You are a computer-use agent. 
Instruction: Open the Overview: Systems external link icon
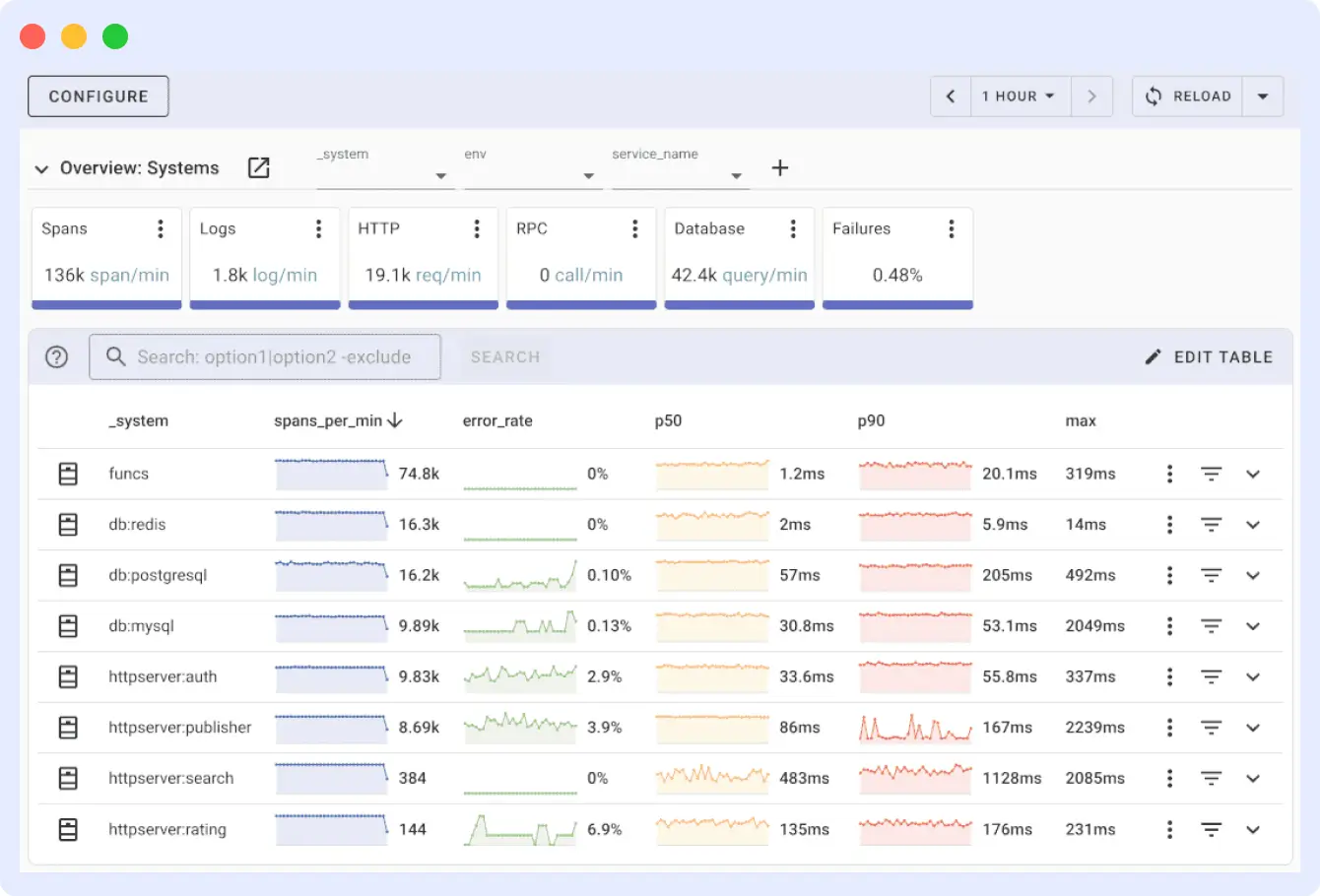point(258,167)
